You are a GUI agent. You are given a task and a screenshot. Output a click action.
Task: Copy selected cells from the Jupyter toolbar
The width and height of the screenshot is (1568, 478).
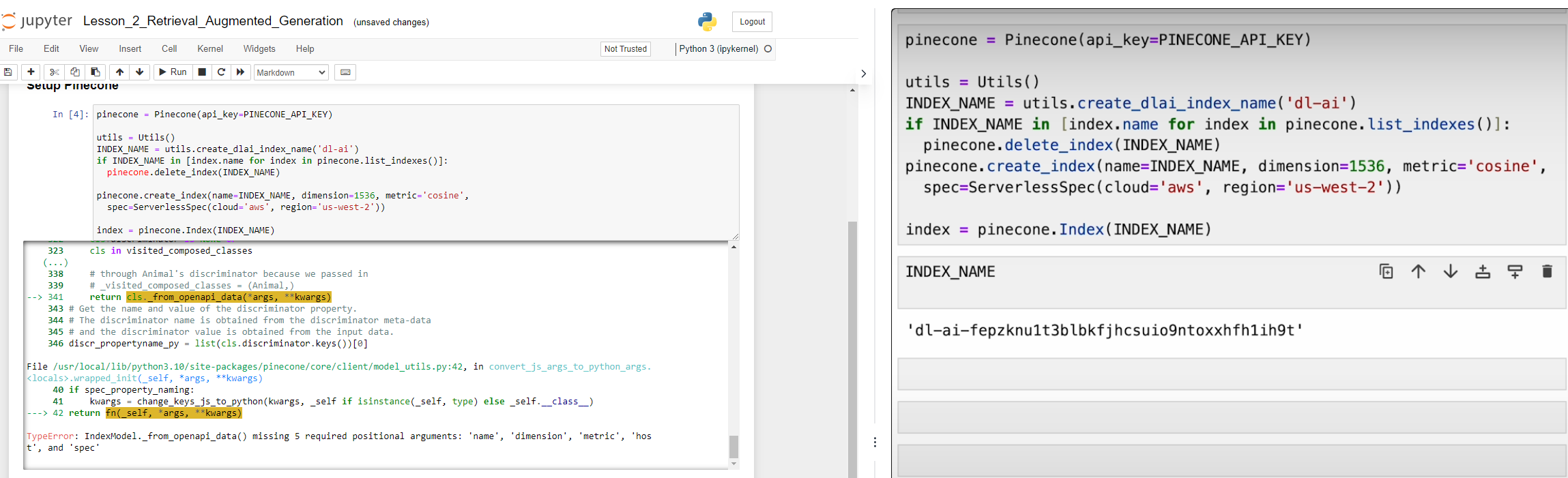point(75,72)
